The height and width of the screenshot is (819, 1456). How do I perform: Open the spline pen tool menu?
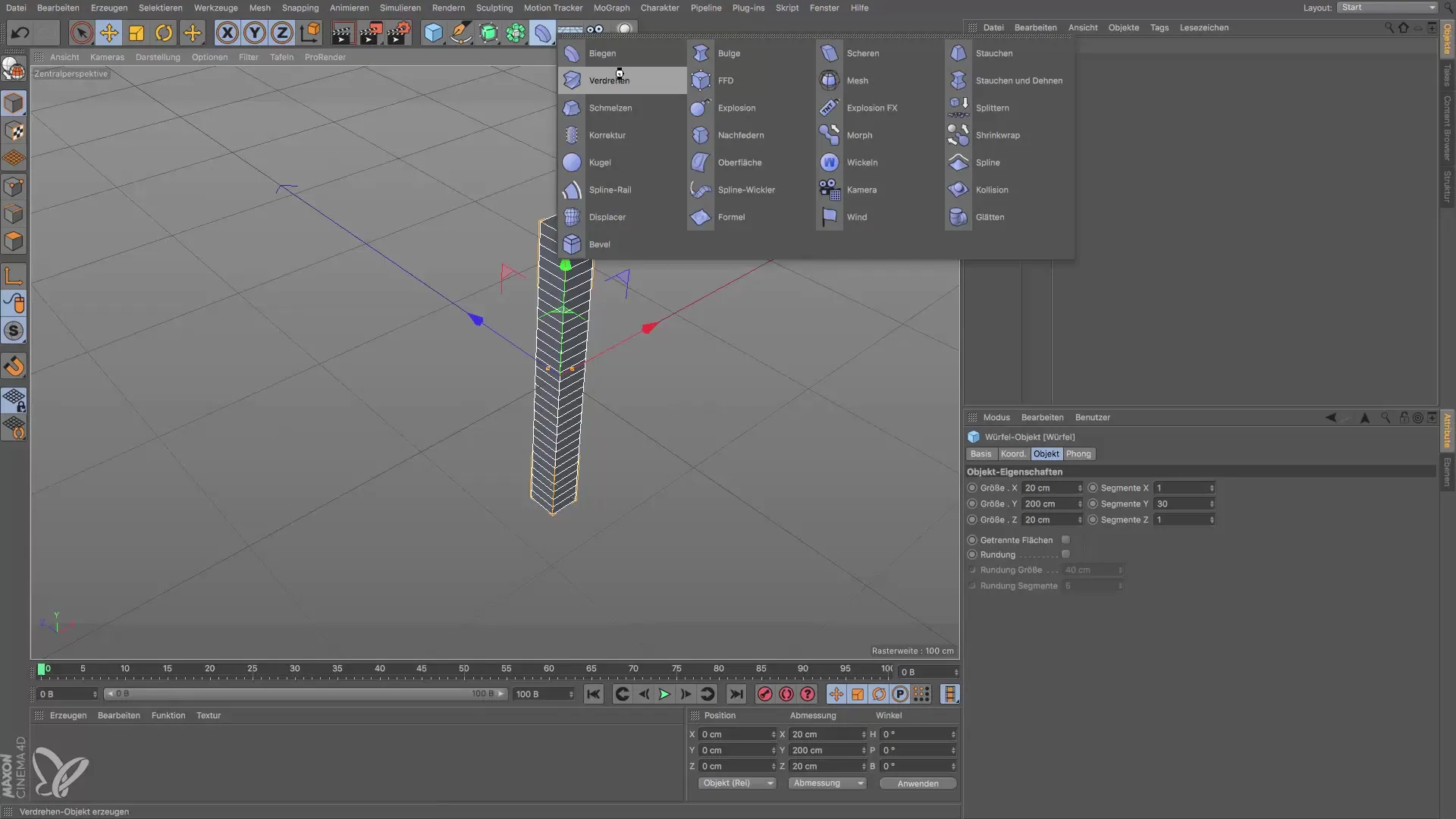coord(460,33)
